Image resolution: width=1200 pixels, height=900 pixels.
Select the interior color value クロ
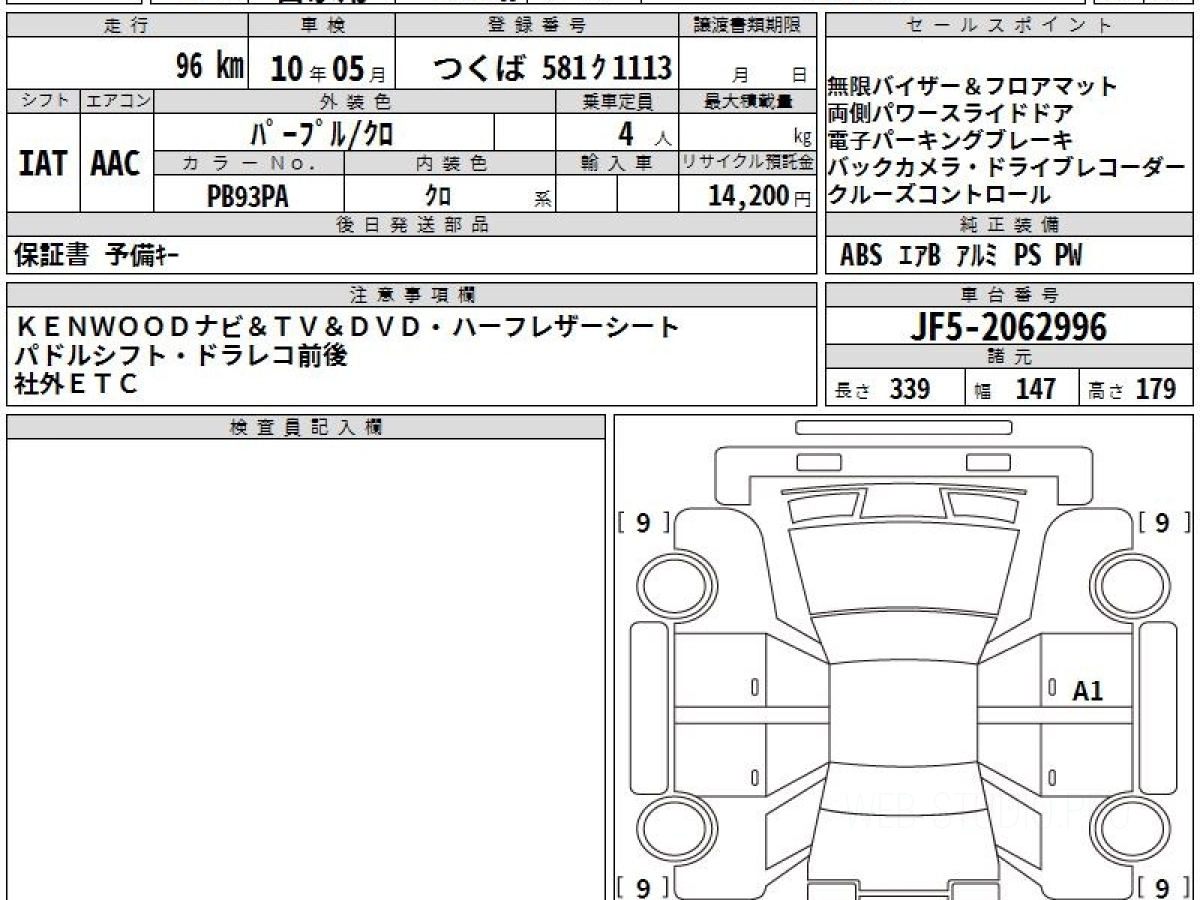tap(438, 197)
